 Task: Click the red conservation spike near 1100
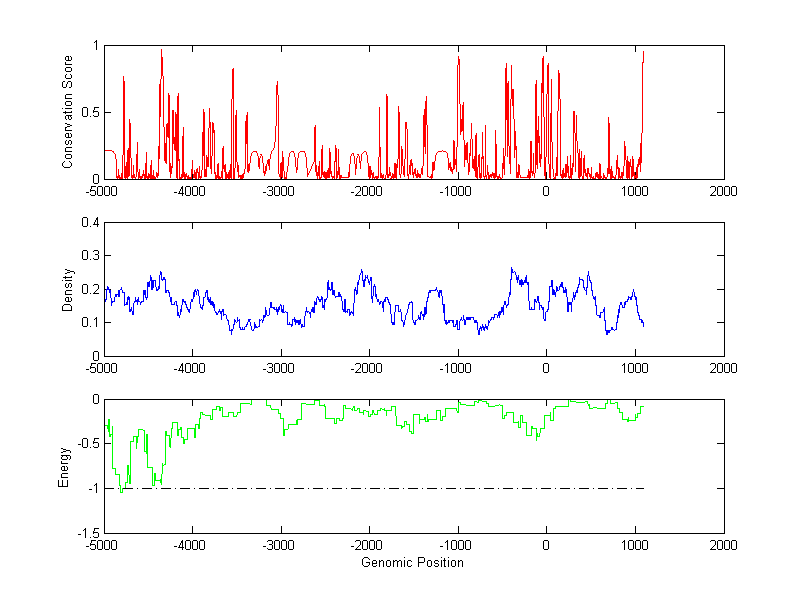pyautogui.click(x=643, y=54)
